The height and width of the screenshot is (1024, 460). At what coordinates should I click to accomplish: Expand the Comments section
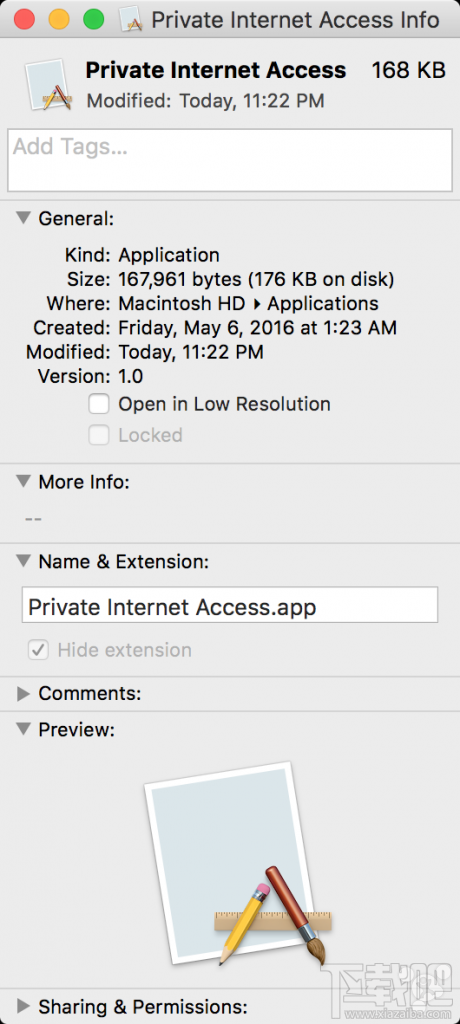24,694
